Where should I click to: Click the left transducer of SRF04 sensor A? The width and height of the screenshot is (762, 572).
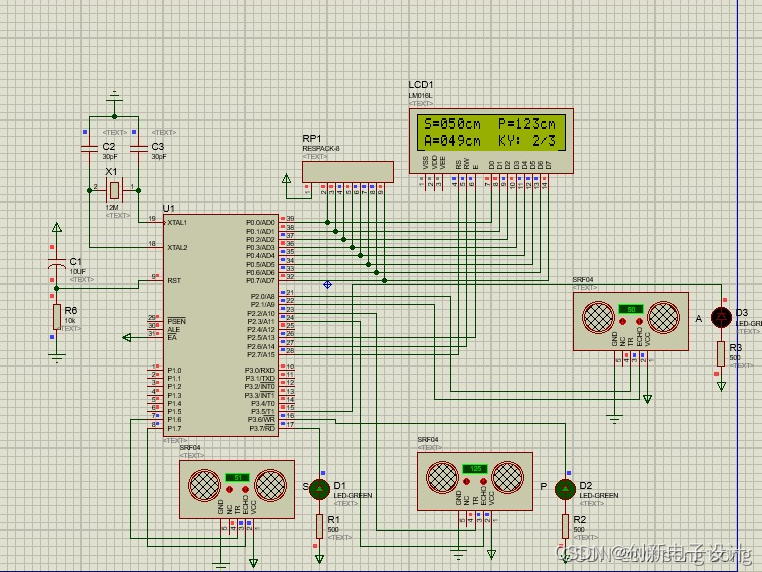coord(598,317)
